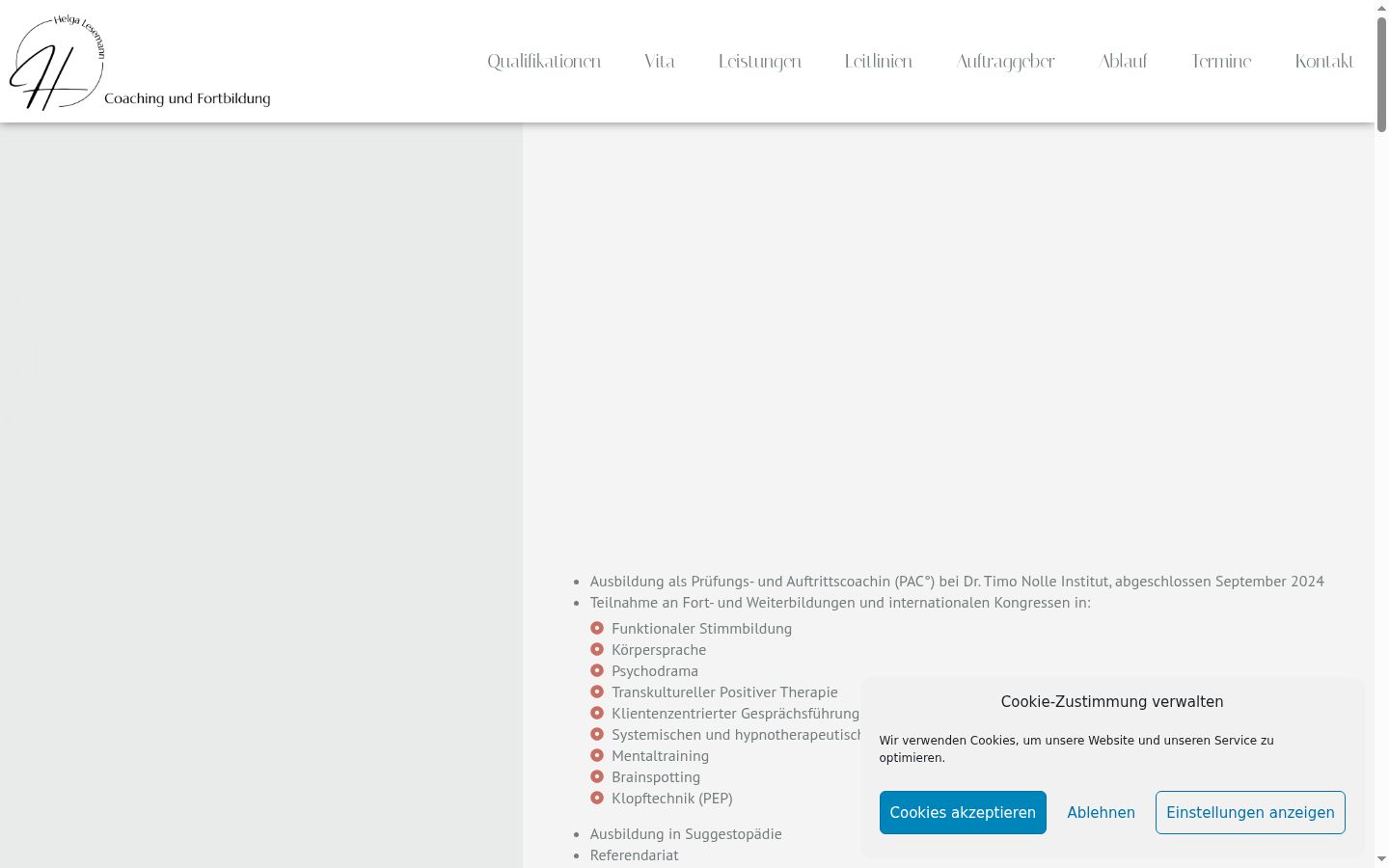Click the 'Coaching und Fortbildung' tagline
Screen dimensions: 1389x868
(187, 98)
